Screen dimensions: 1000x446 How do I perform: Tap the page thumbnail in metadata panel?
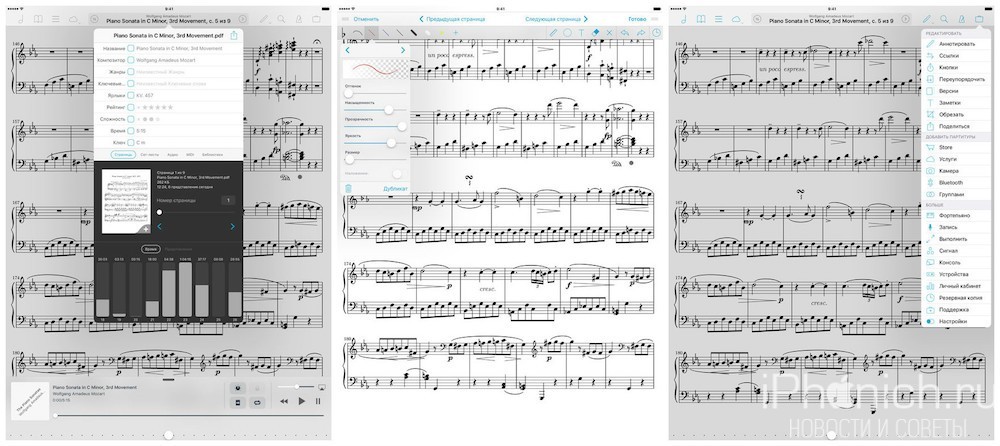[126, 201]
